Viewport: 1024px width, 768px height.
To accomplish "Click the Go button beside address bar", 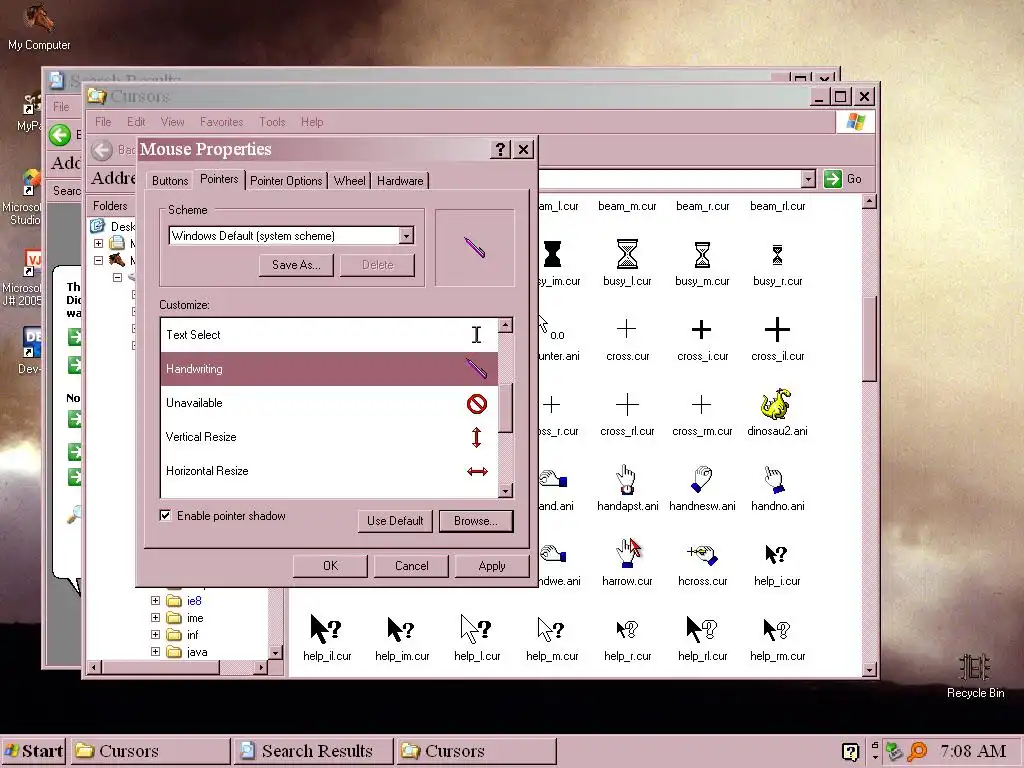I will [843, 179].
